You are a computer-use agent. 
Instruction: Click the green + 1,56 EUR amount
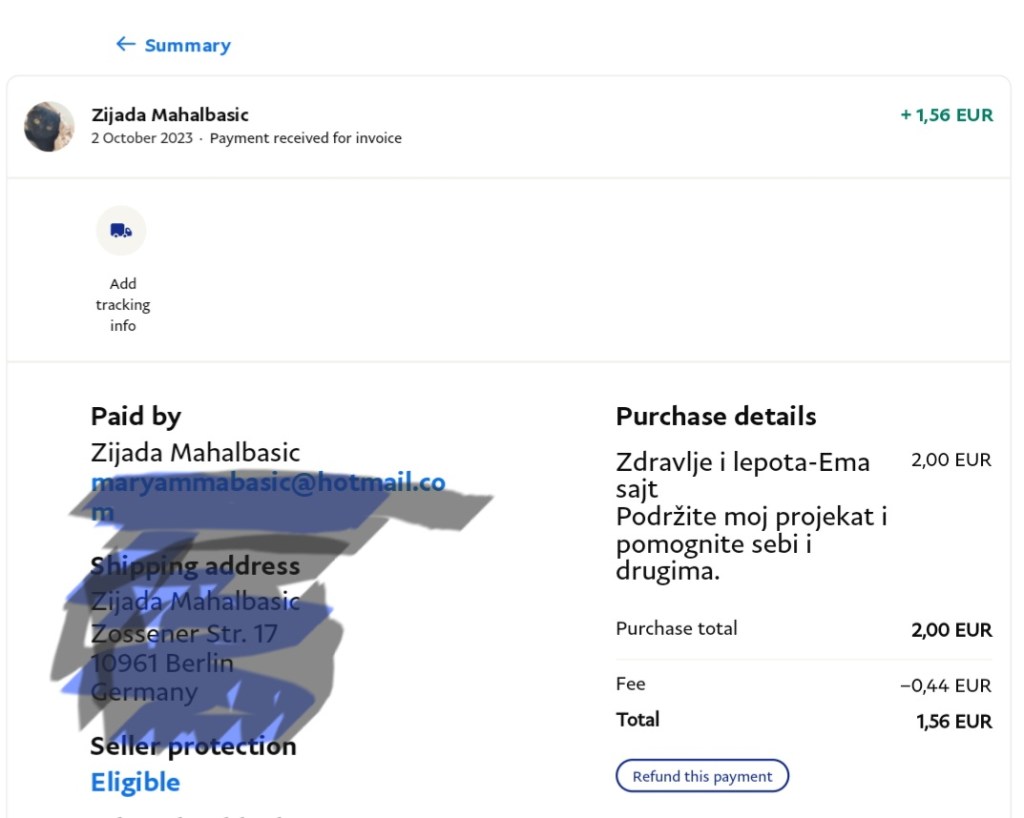946,115
